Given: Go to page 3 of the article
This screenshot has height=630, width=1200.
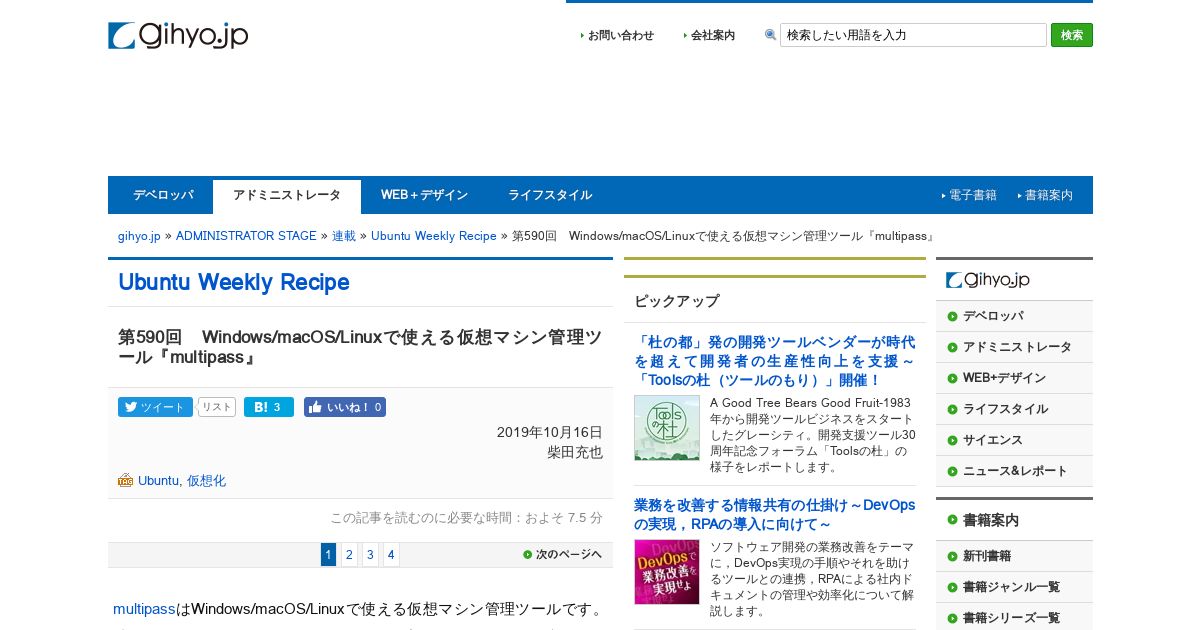Looking at the screenshot, I should (370, 555).
